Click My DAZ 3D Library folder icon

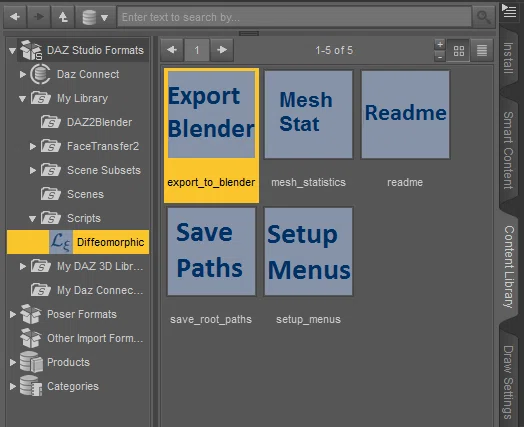pyautogui.click(x=40, y=266)
